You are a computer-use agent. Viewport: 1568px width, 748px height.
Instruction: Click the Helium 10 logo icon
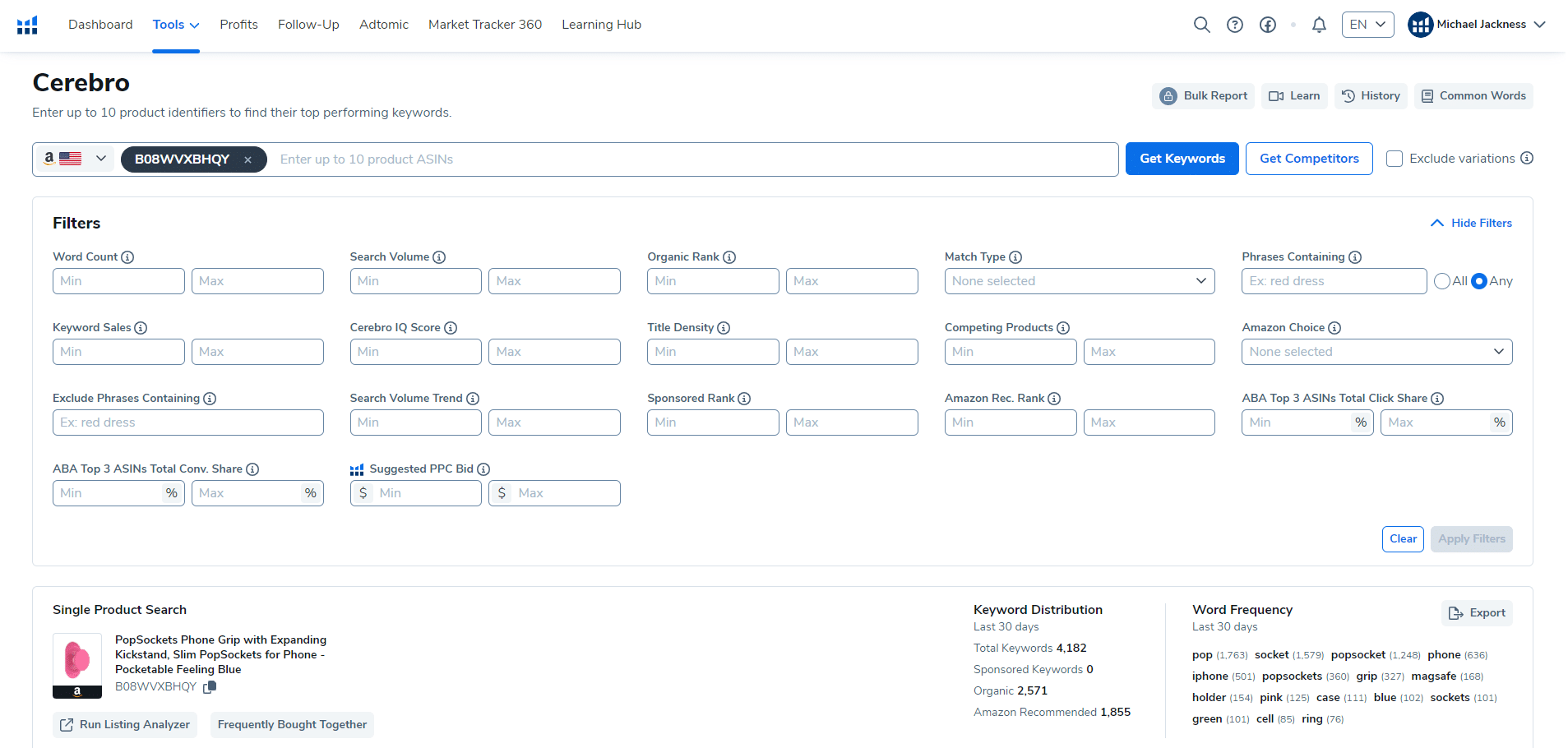[27, 25]
